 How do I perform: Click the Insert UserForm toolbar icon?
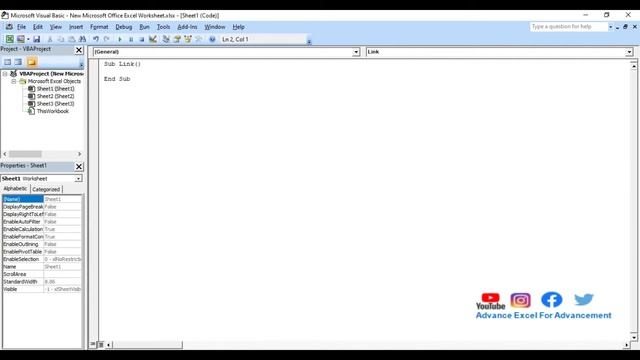point(20,39)
